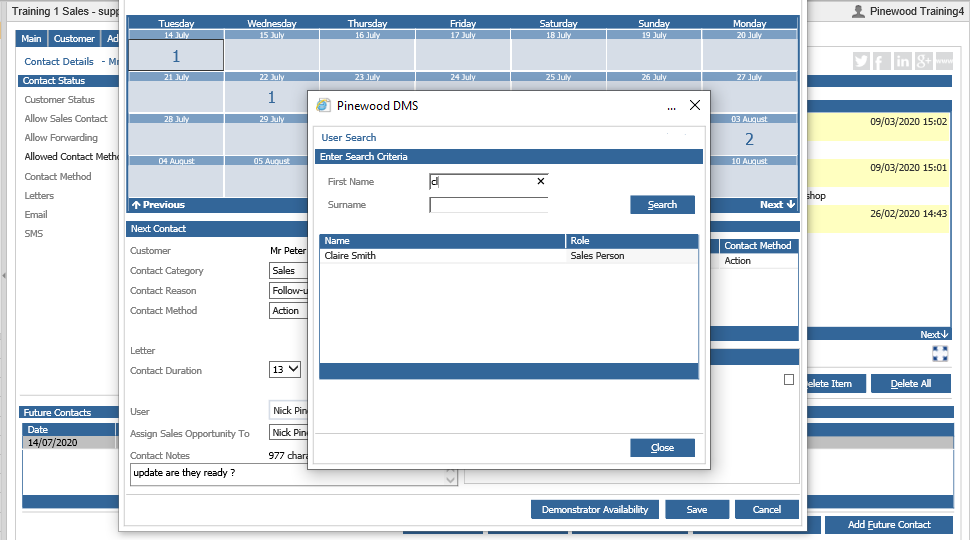Screen dimensions: 970x540
Task: Open the Contact Method Action dropdown
Action: [289, 311]
